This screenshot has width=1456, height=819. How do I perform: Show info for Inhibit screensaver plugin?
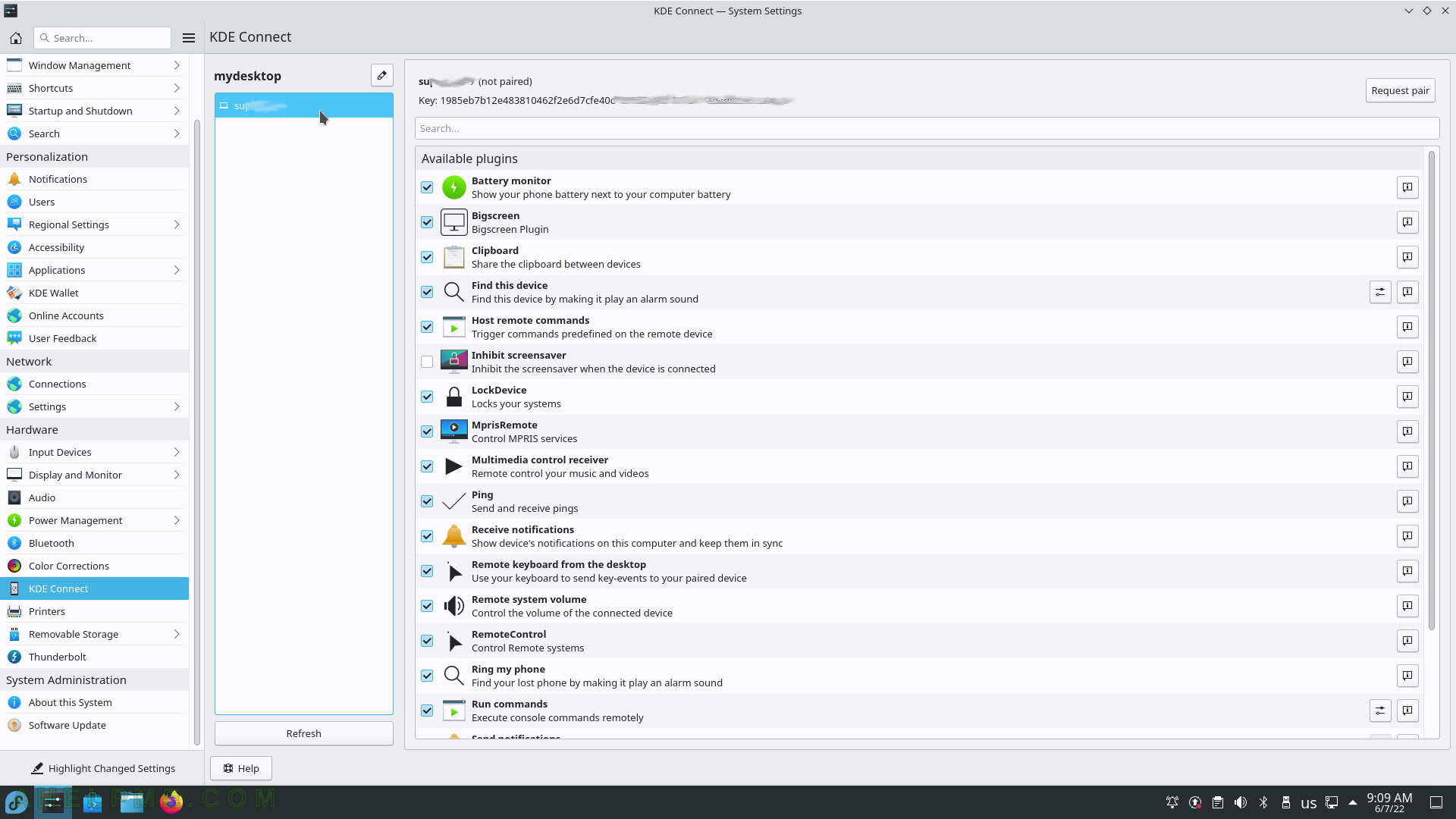(1407, 362)
